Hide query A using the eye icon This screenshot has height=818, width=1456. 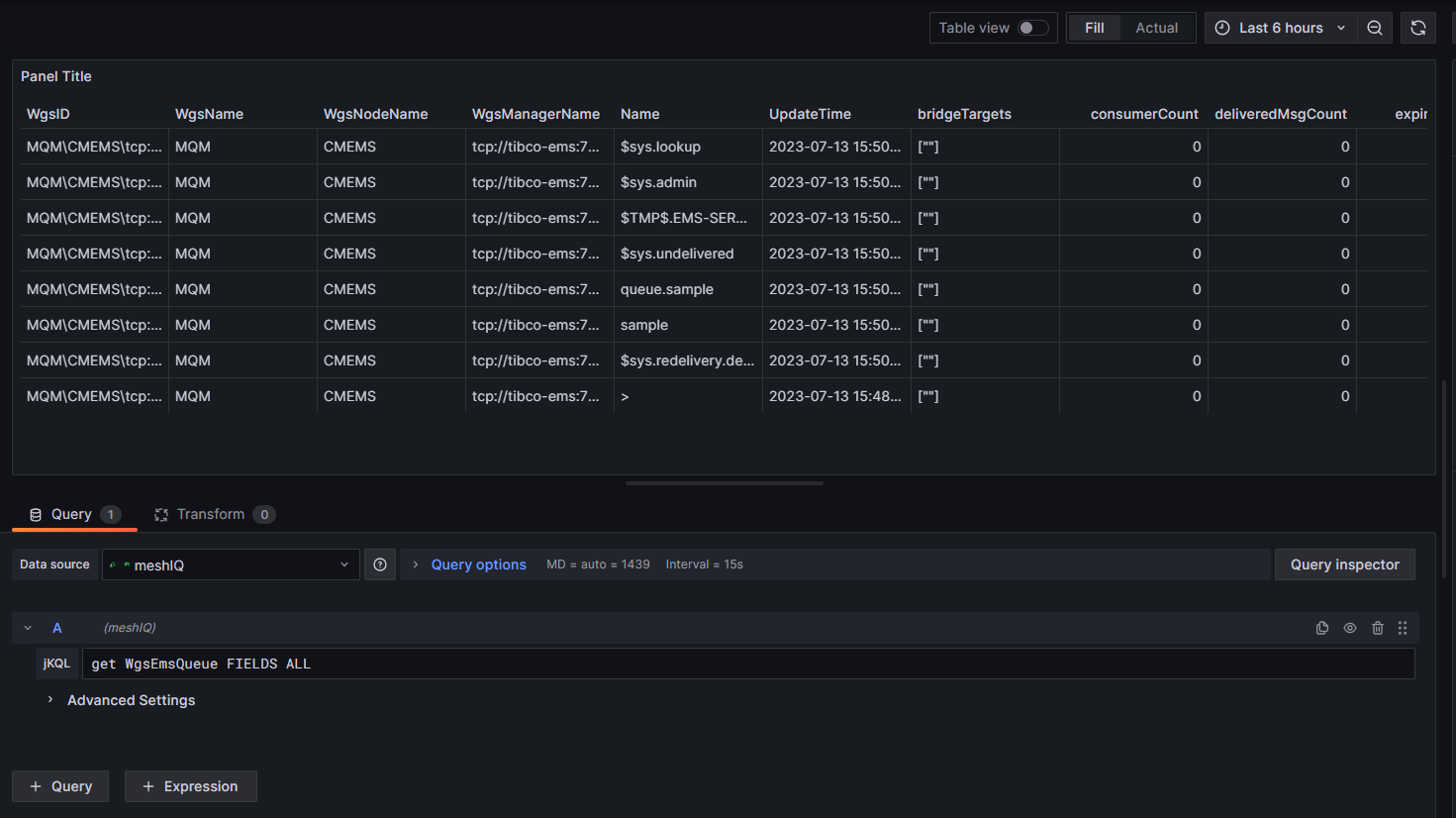click(x=1350, y=628)
